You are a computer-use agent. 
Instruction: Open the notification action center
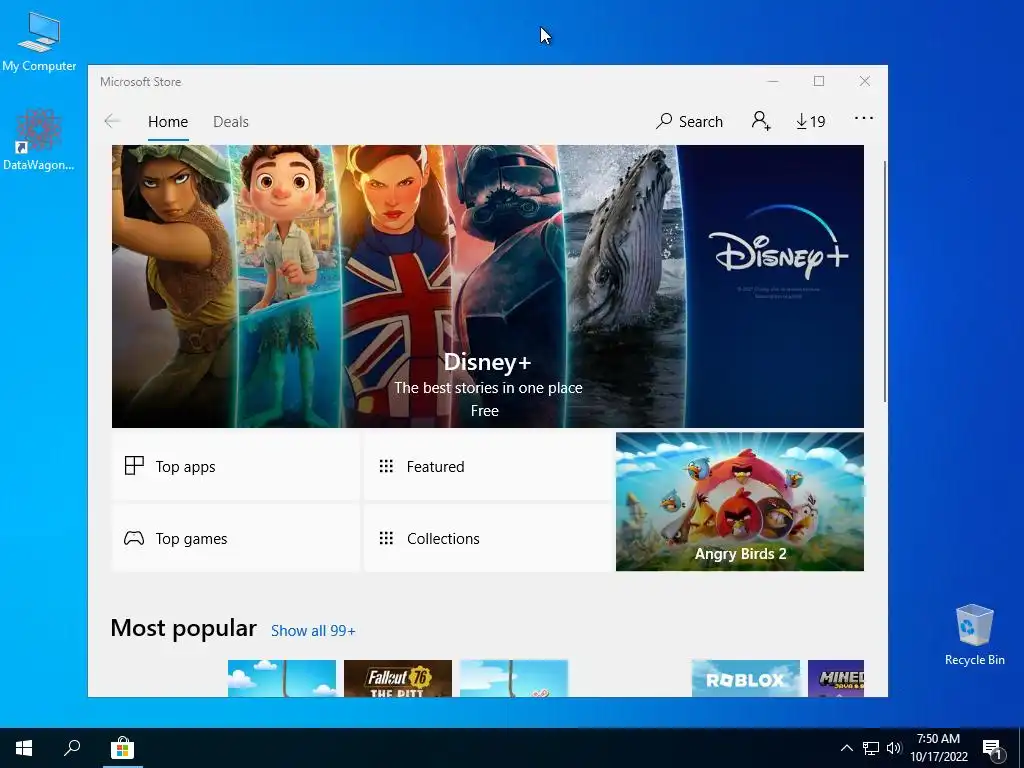coord(991,749)
